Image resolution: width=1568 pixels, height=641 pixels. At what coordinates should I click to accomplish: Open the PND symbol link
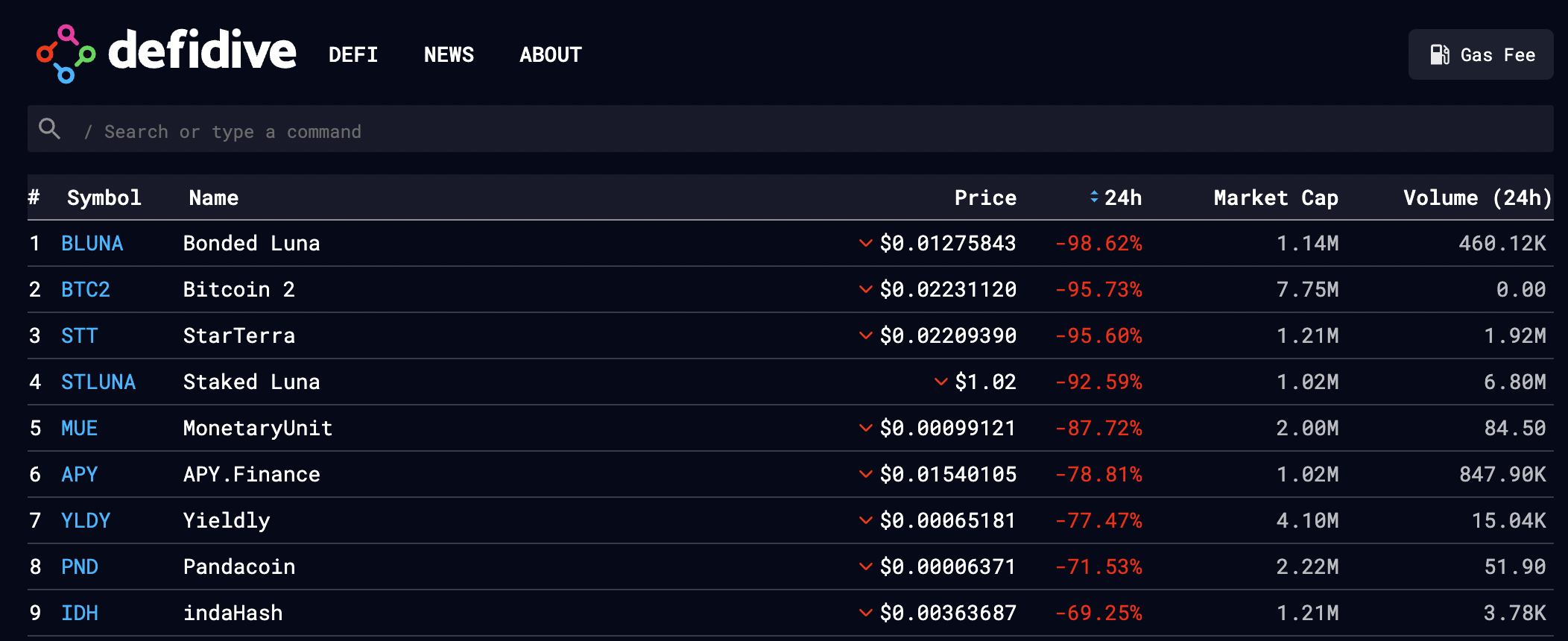point(79,566)
